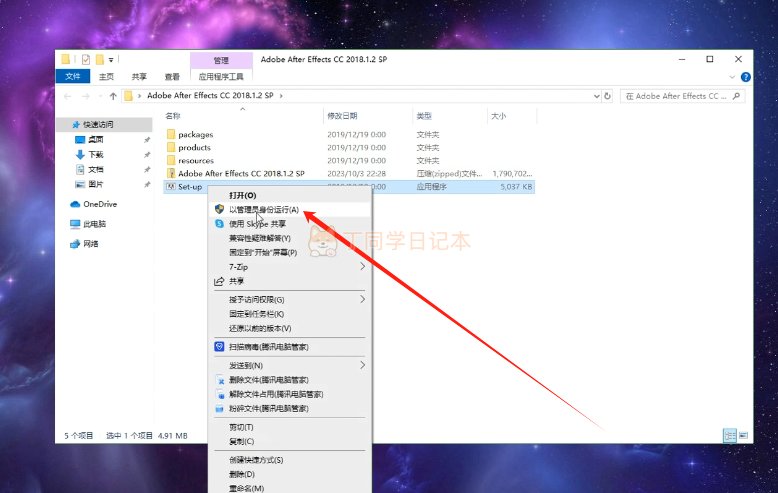Choose 删除文件(腾讯电脑管家) entry
Image resolution: width=778 pixels, height=493 pixels.
coord(290,380)
